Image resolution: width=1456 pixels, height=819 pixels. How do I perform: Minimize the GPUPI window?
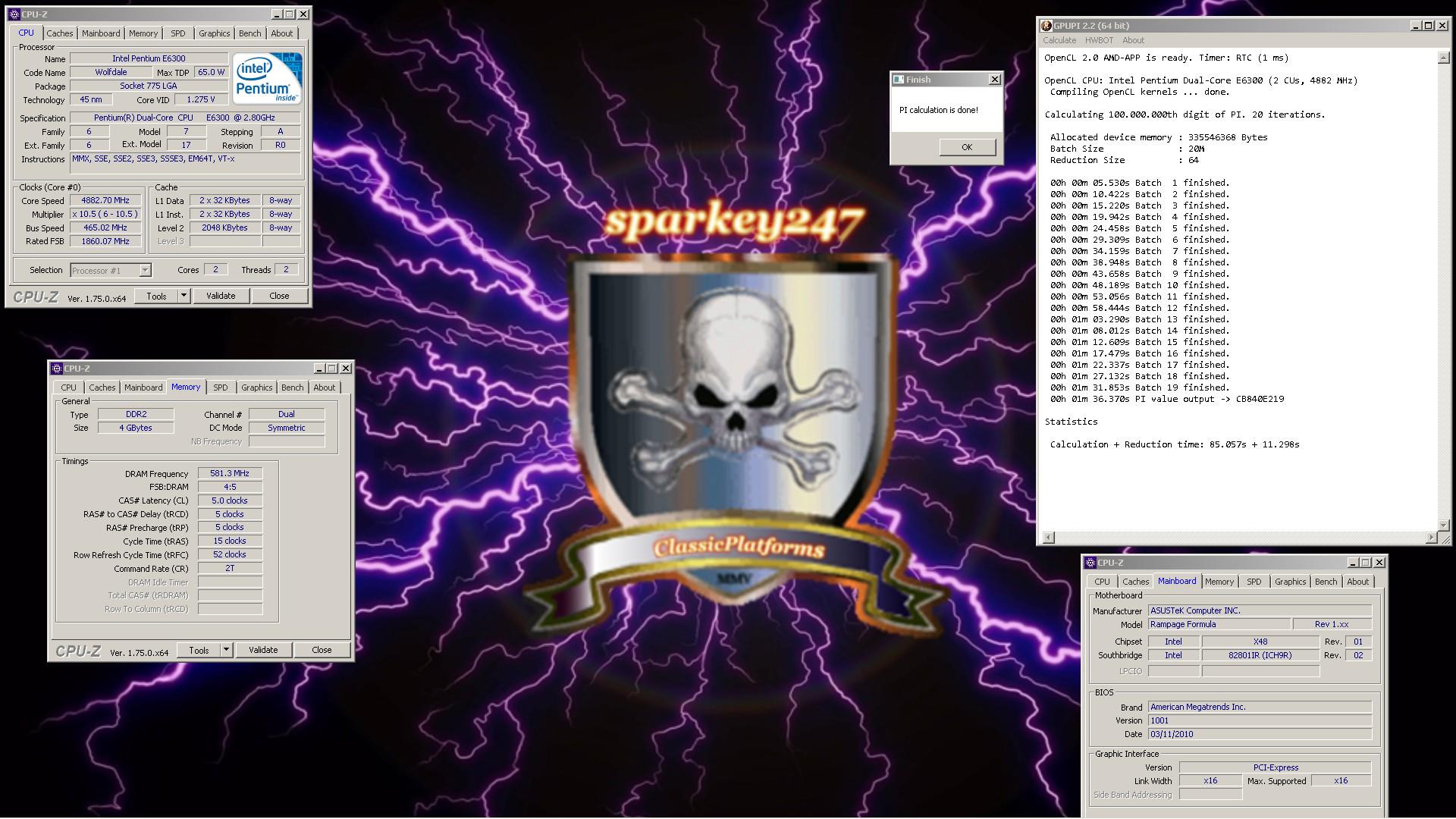click(1415, 26)
